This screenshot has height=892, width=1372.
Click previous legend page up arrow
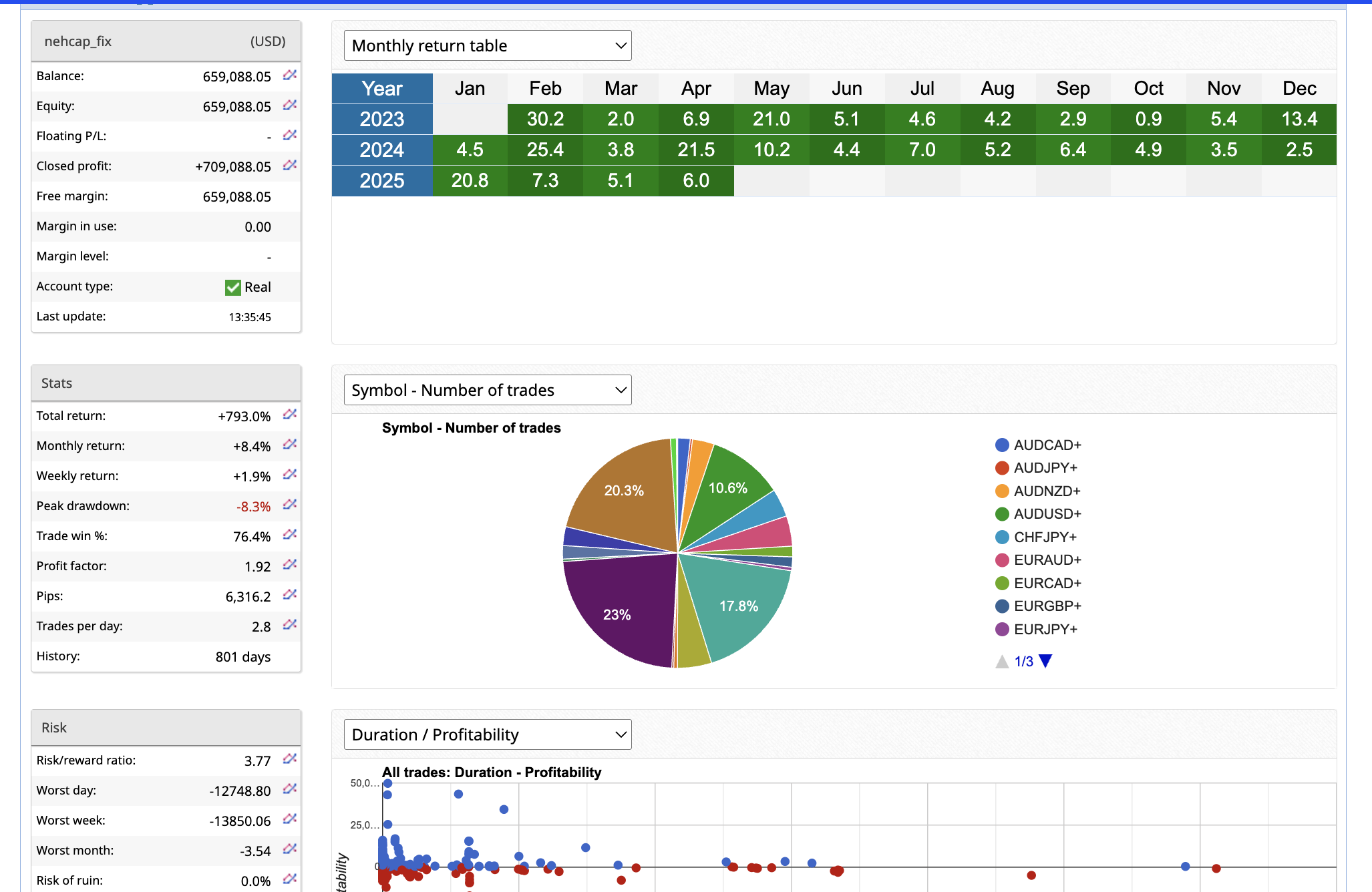[x=1002, y=661]
